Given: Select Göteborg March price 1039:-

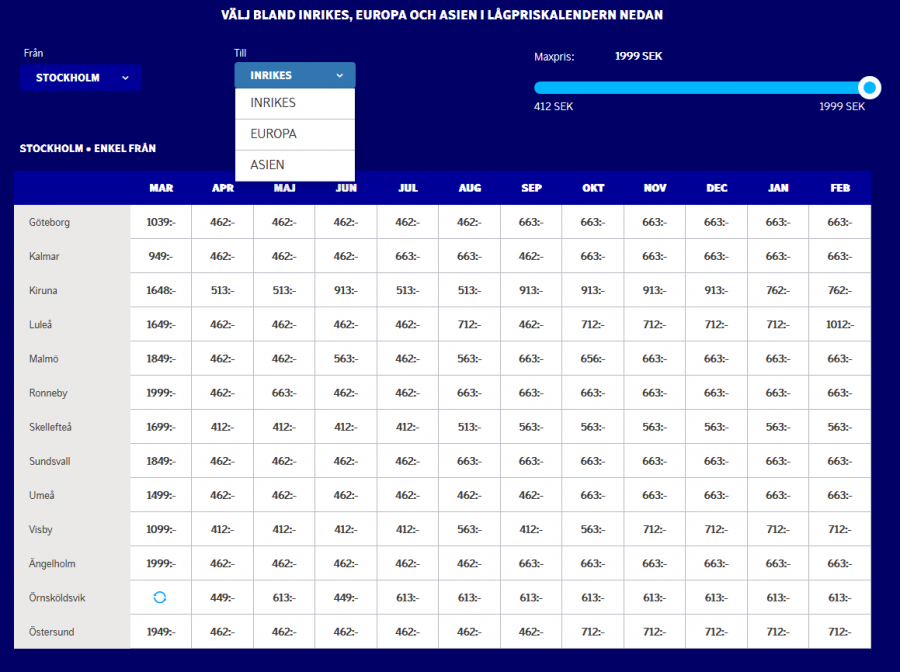Looking at the screenshot, I should pos(160,222).
